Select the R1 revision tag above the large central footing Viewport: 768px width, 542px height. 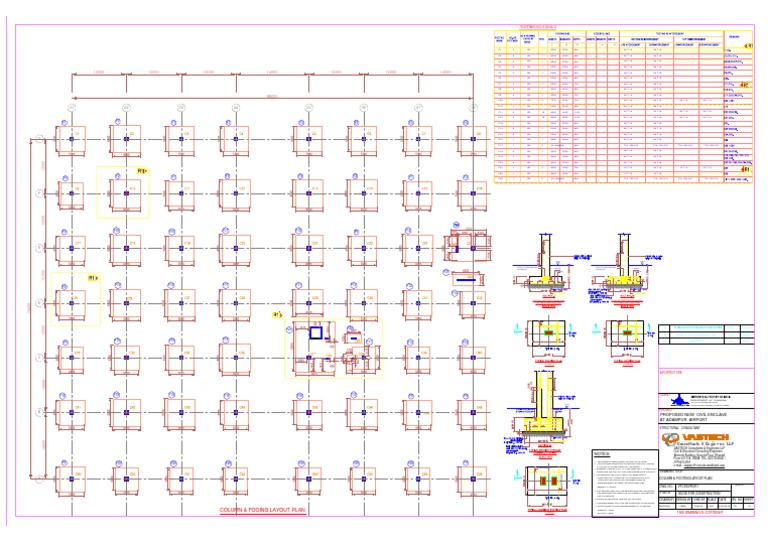pos(277,315)
